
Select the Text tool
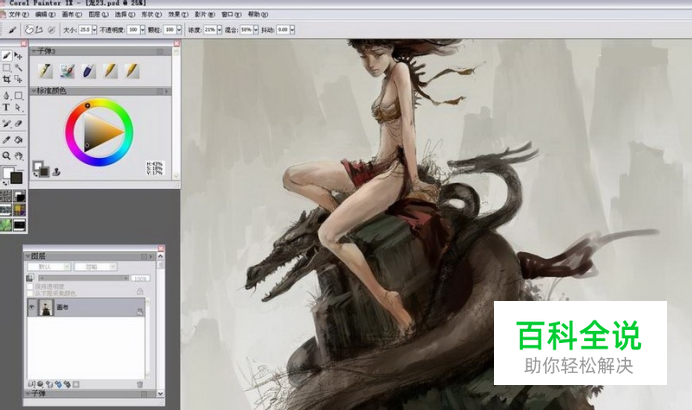click(6, 107)
